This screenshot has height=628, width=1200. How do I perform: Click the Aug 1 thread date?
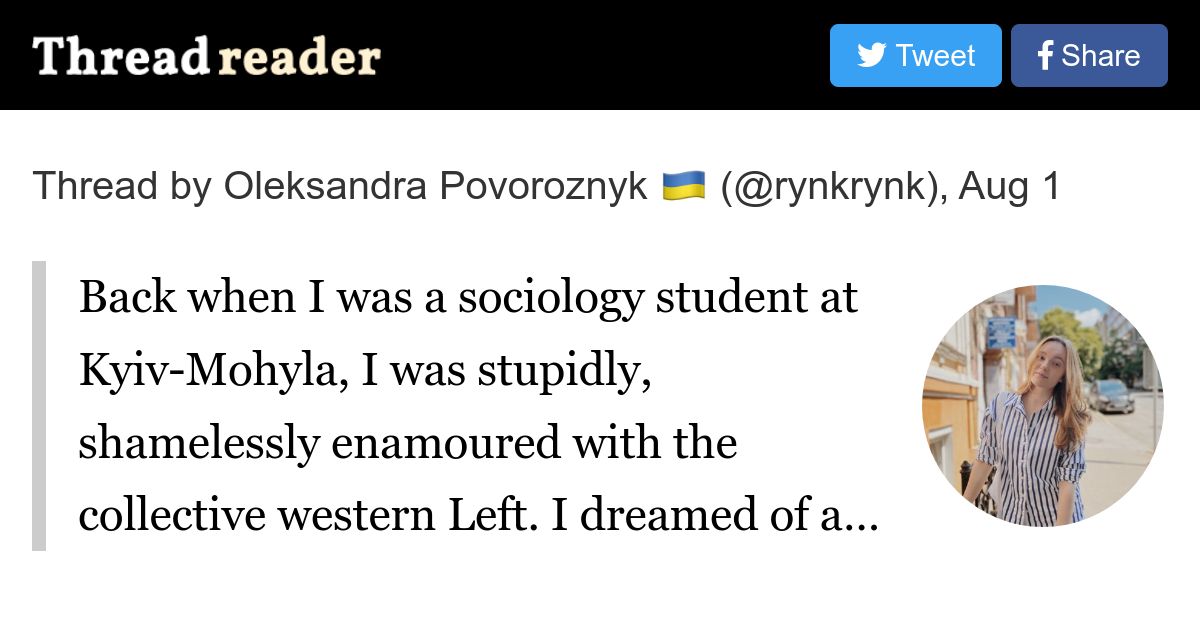[x=1010, y=187]
